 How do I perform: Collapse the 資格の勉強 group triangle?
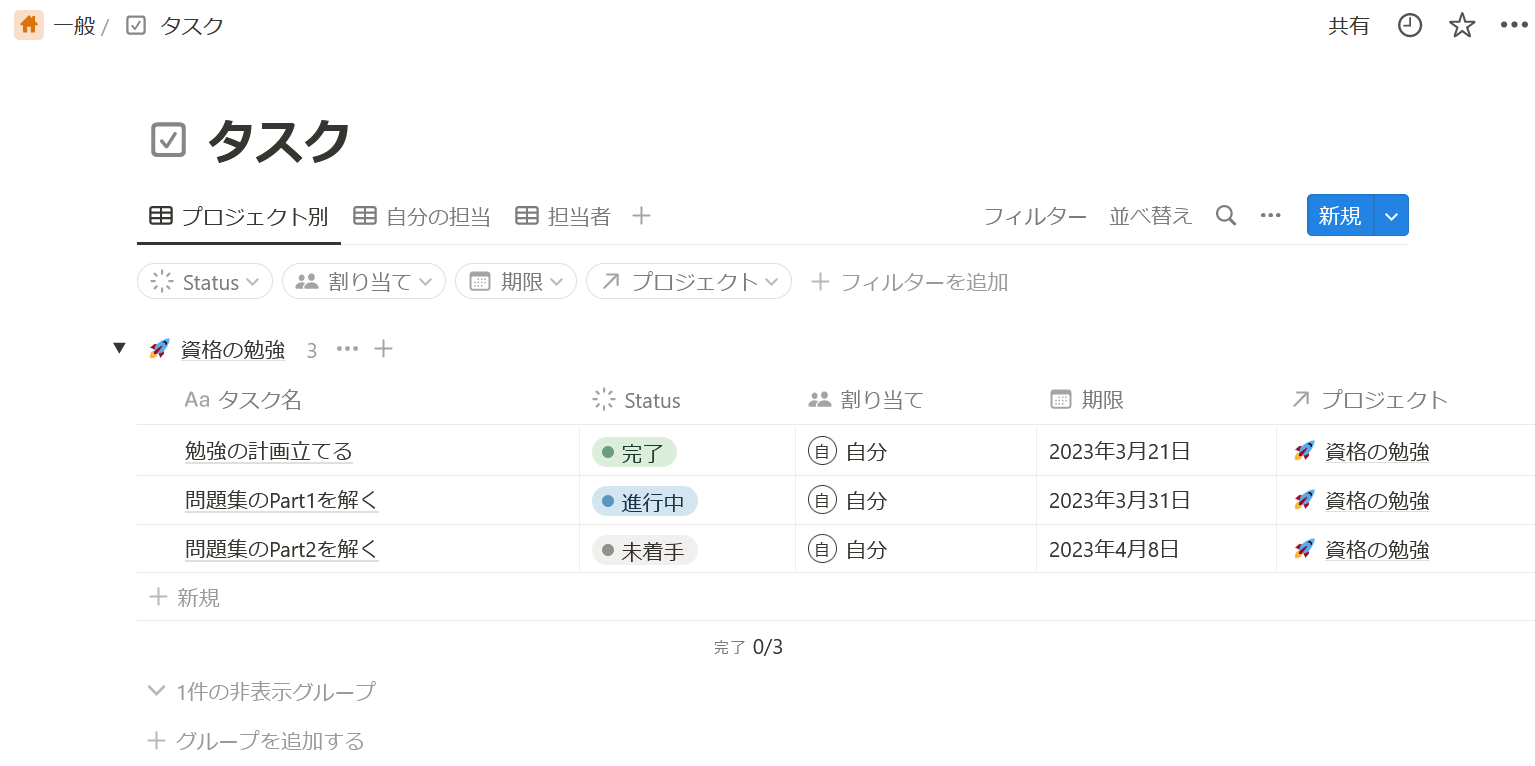pos(120,348)
